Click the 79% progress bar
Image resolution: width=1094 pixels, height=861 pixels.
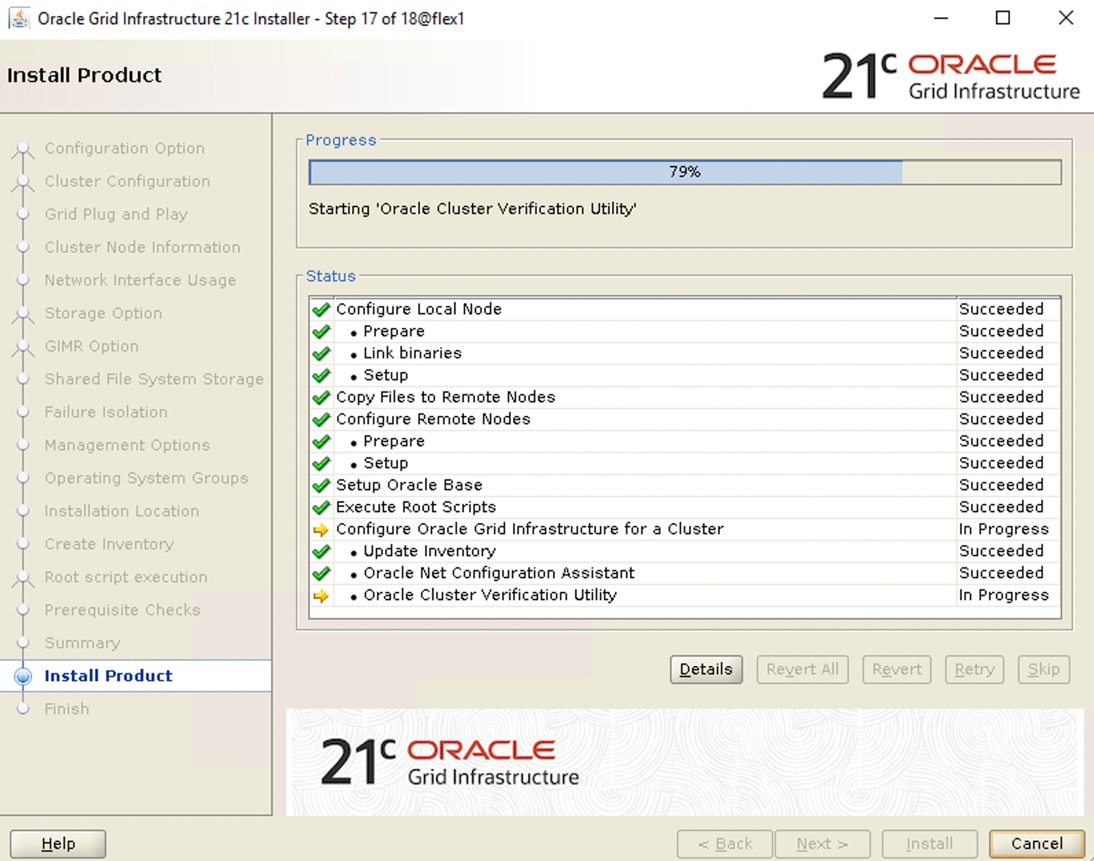685,172
